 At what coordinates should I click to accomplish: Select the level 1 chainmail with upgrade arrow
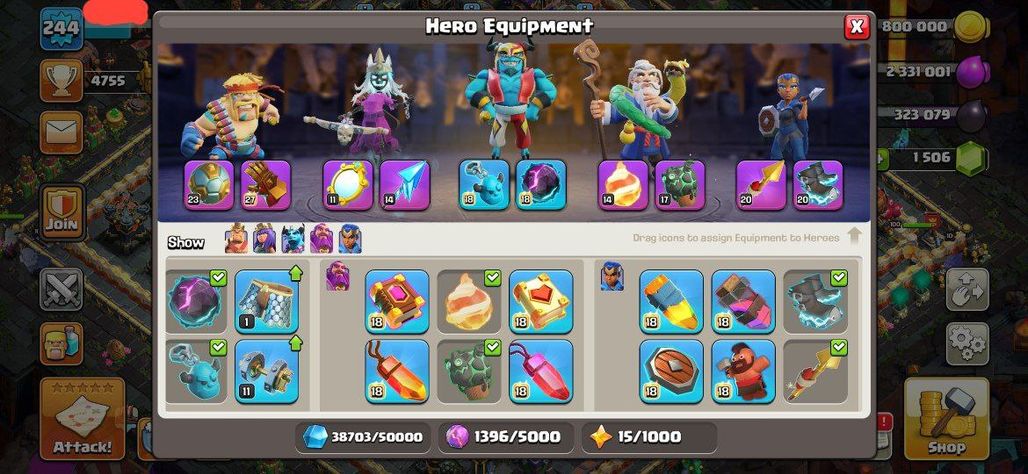pyautogui.click(x=267, y=302)
